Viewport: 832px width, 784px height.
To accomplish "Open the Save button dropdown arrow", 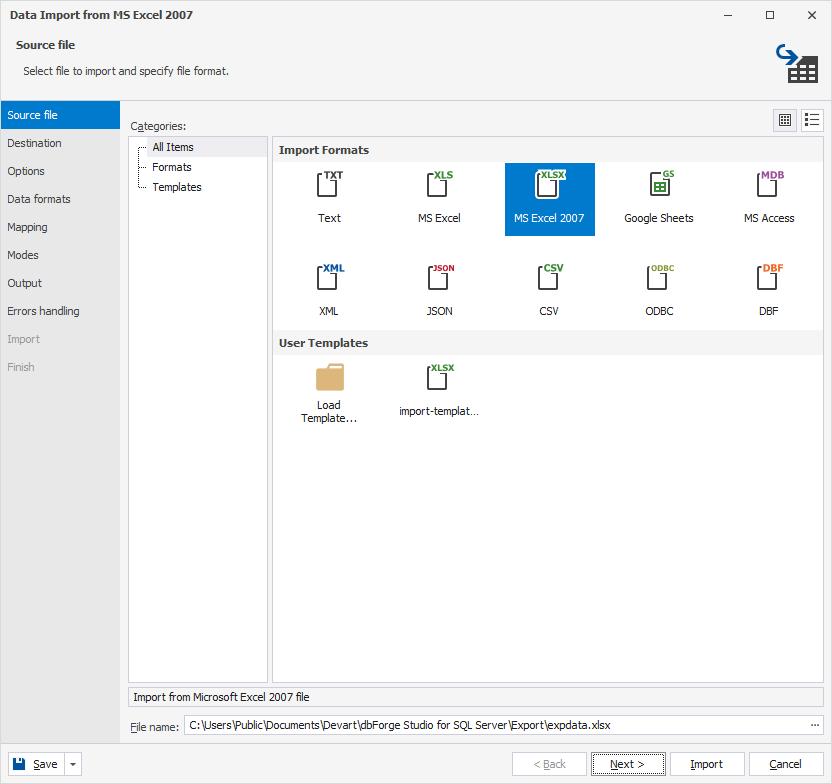I will (73, 764).
